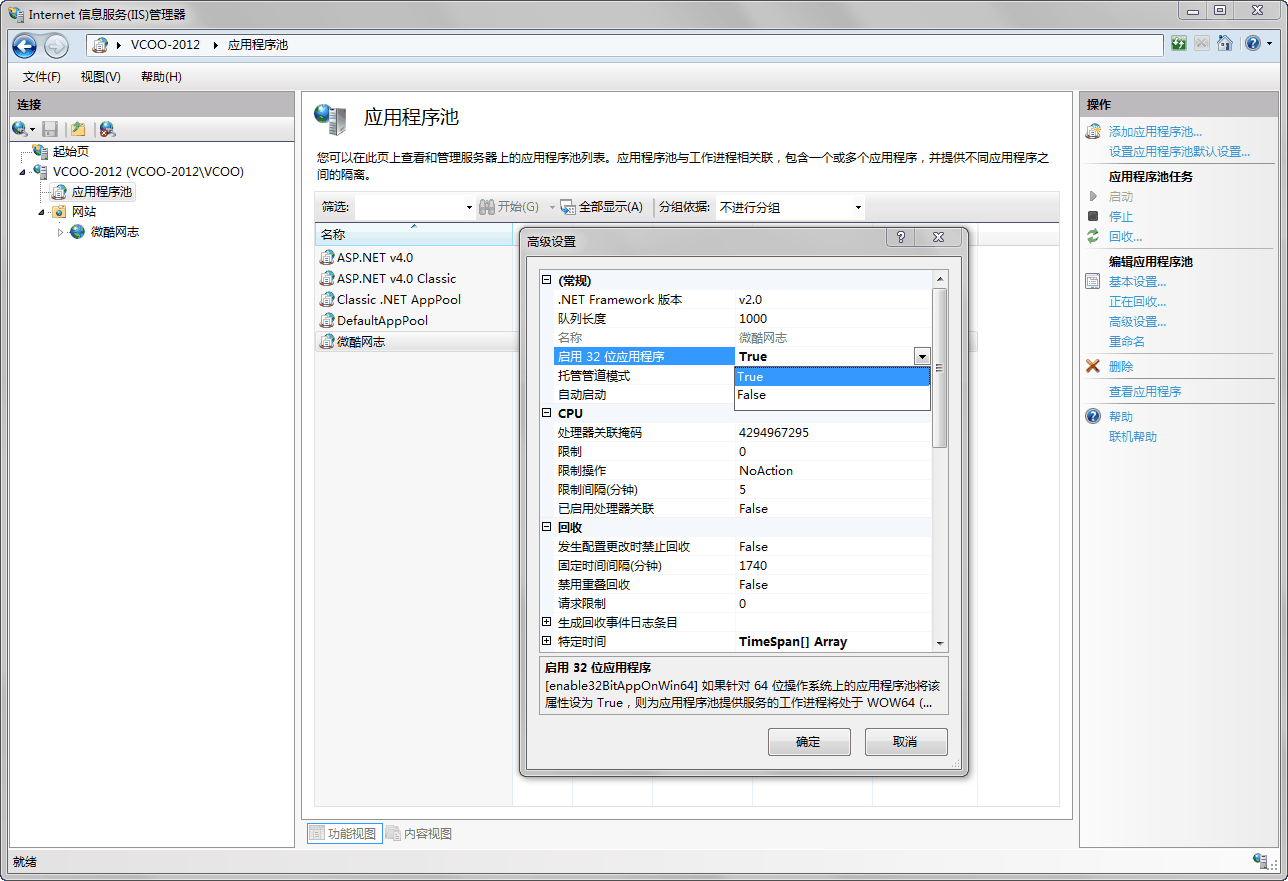
Task: Click the Up One Level folder icon
Action: [x=78, y=129]
